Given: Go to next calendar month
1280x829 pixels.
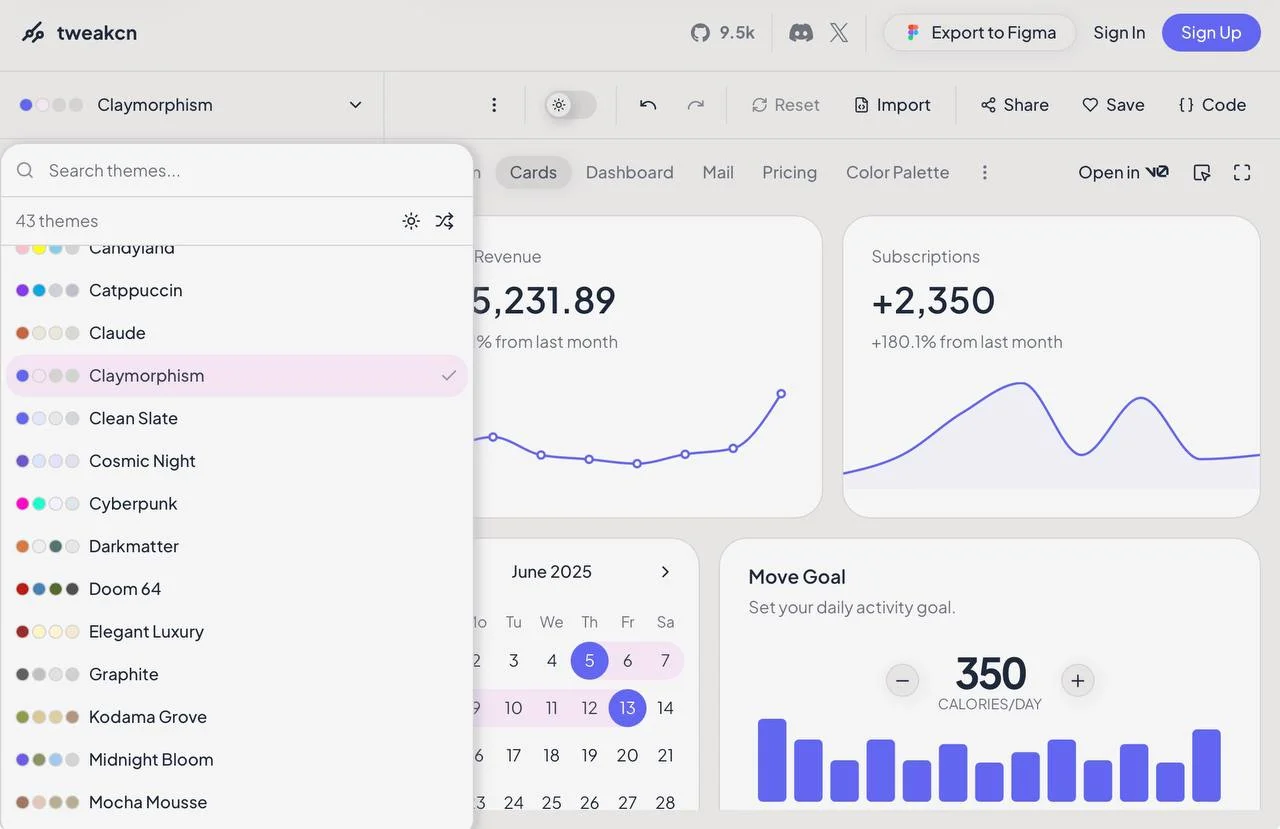Looking at the screenshot, I should (665, 572).
